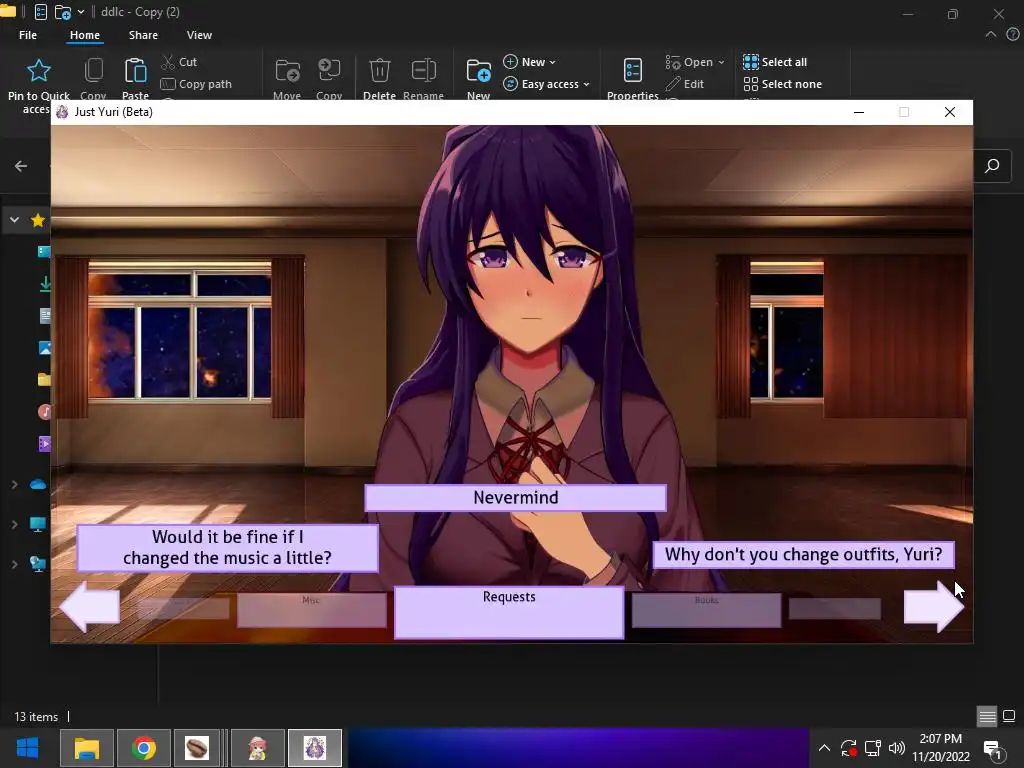Click the Move to folder icon
The image size is (1024, 768).
click(x=287, y=70)
